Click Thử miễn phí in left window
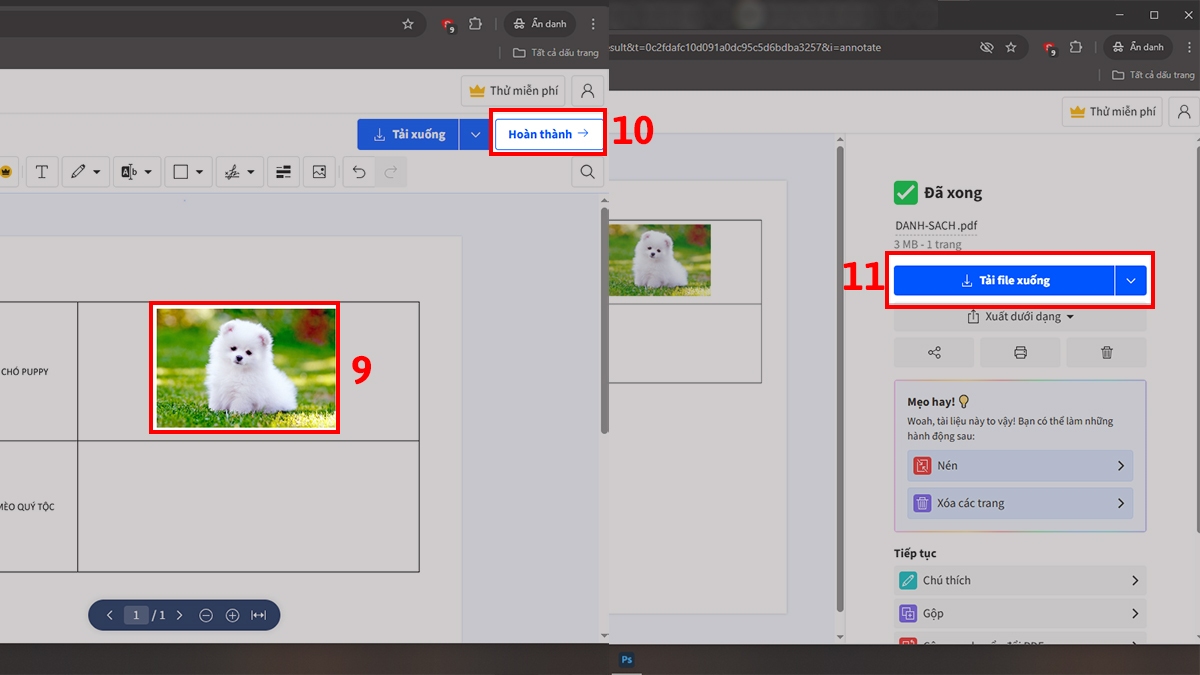 [x=515, y=91]
